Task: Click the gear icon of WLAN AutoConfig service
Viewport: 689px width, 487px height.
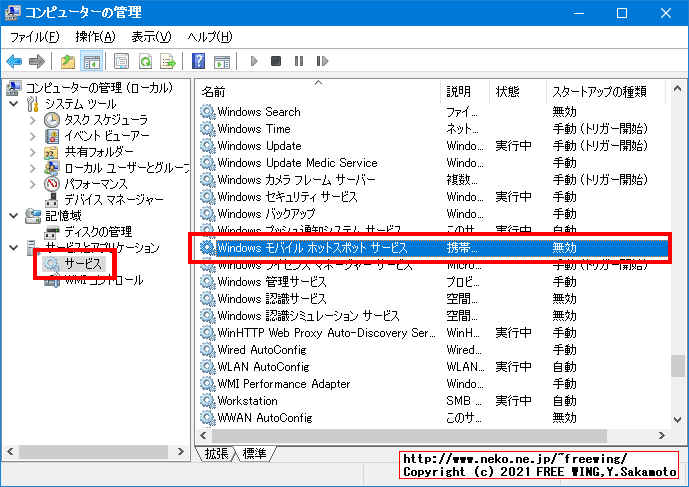Action: [207, 367]
